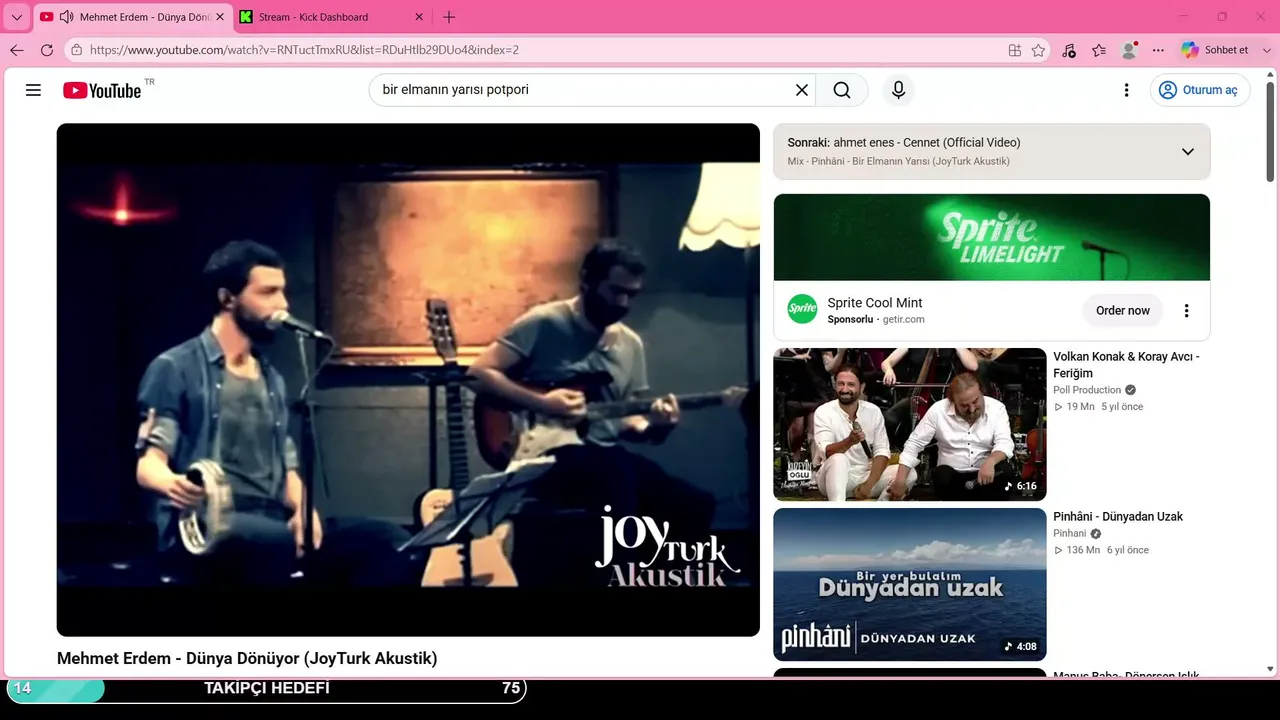Mute the tab via speaker icon
The image size is (1280, 720).
[x=67, y=17]
